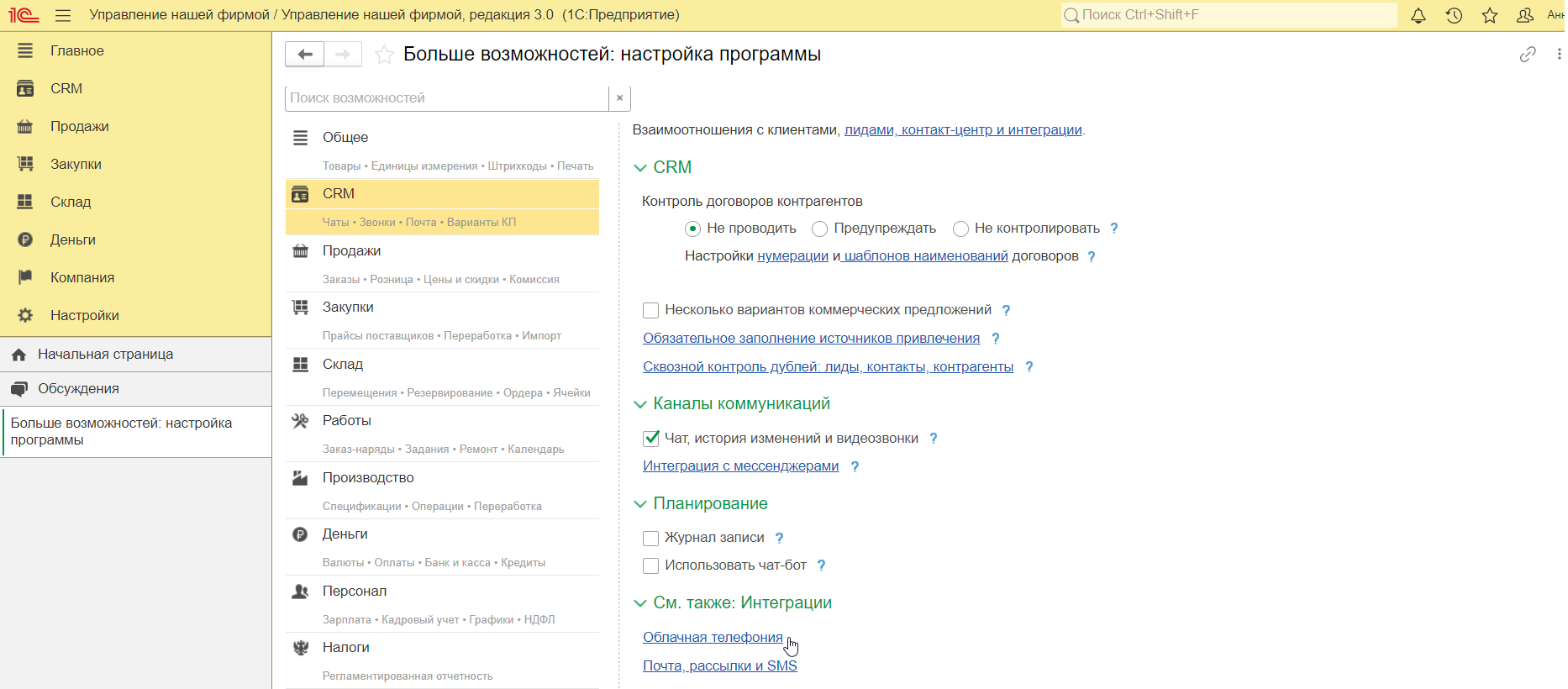Select the 'Предупреждать' radio option
The image size is (1568, 689).
coord(820,229)
